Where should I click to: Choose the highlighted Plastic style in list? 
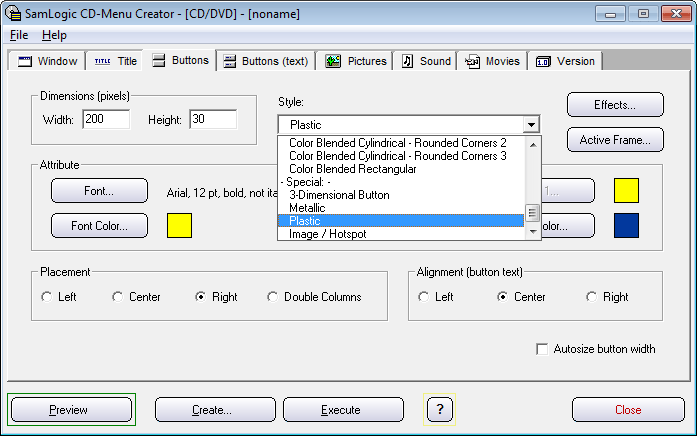401,220
